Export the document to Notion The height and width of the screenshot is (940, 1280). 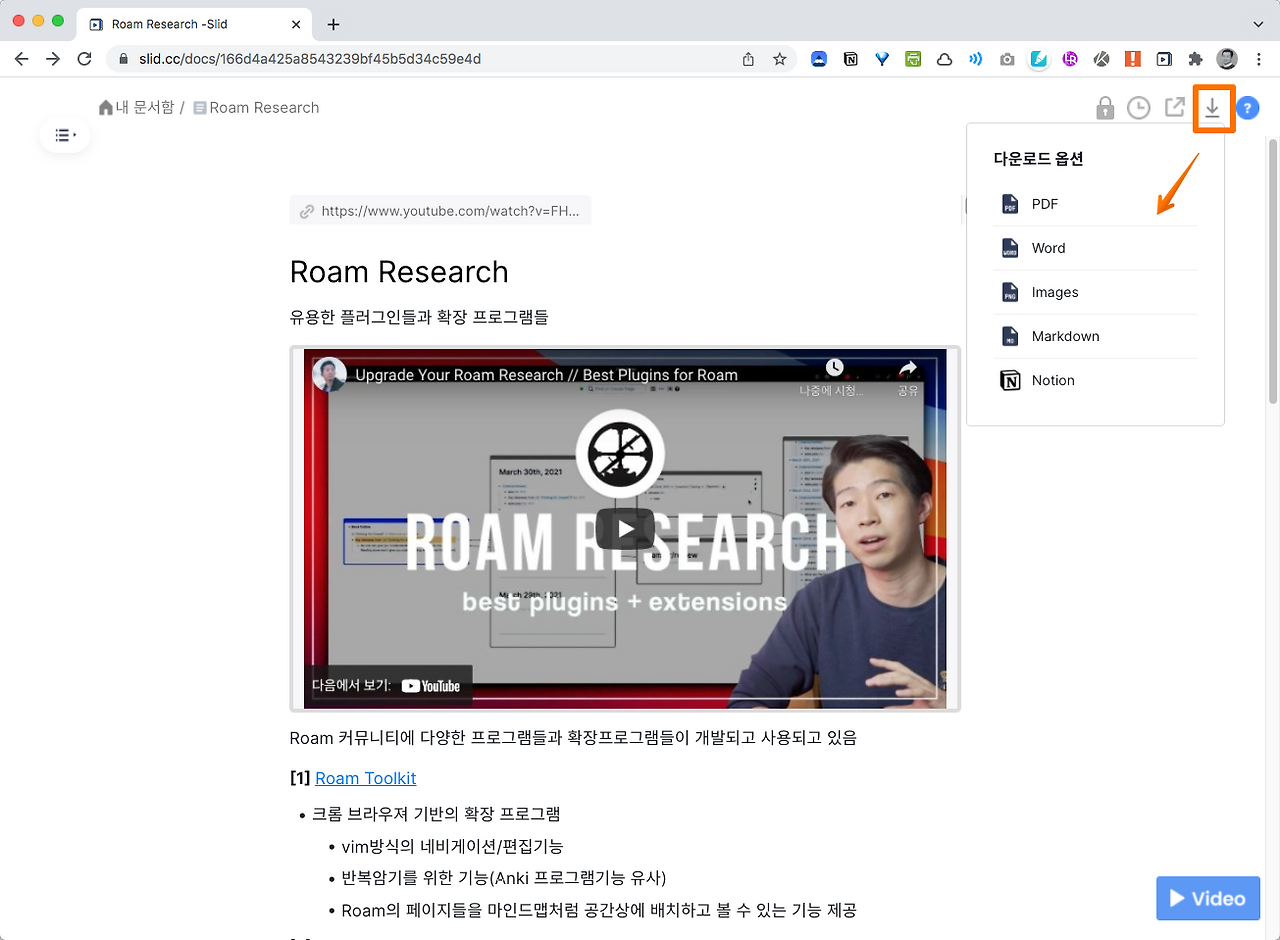point(1095,380)
